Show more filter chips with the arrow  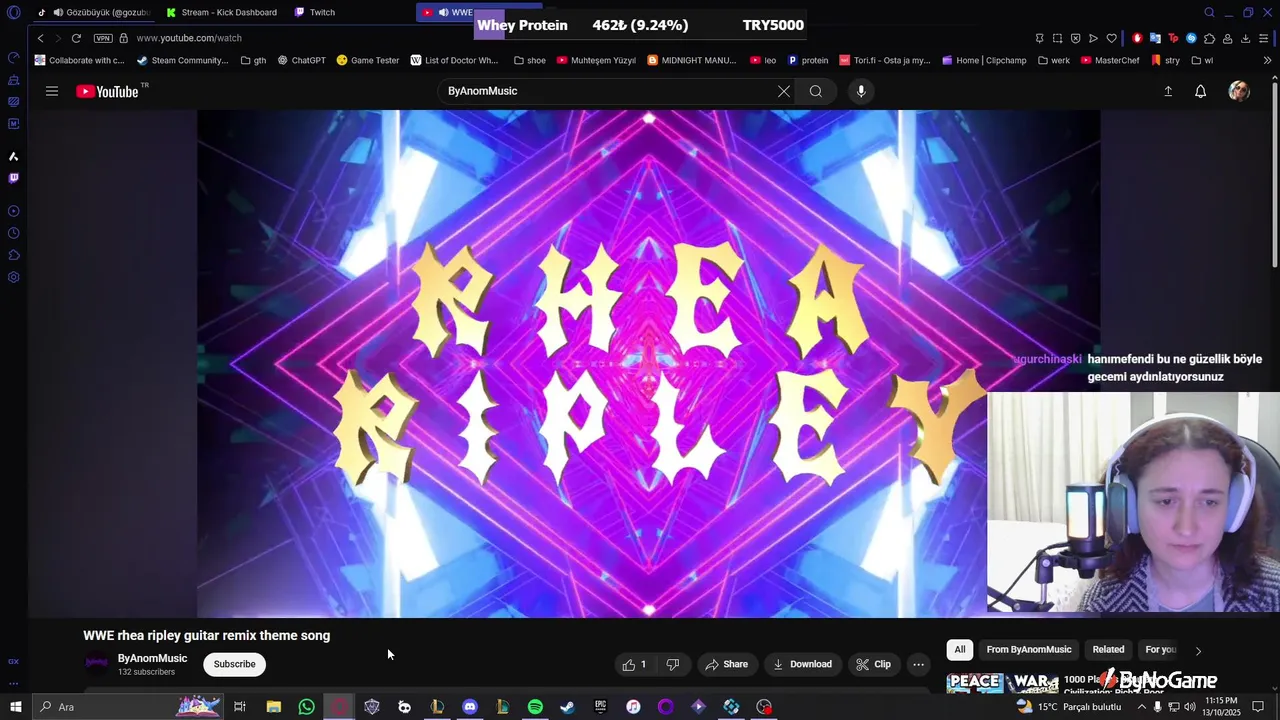click(1198, 651)
